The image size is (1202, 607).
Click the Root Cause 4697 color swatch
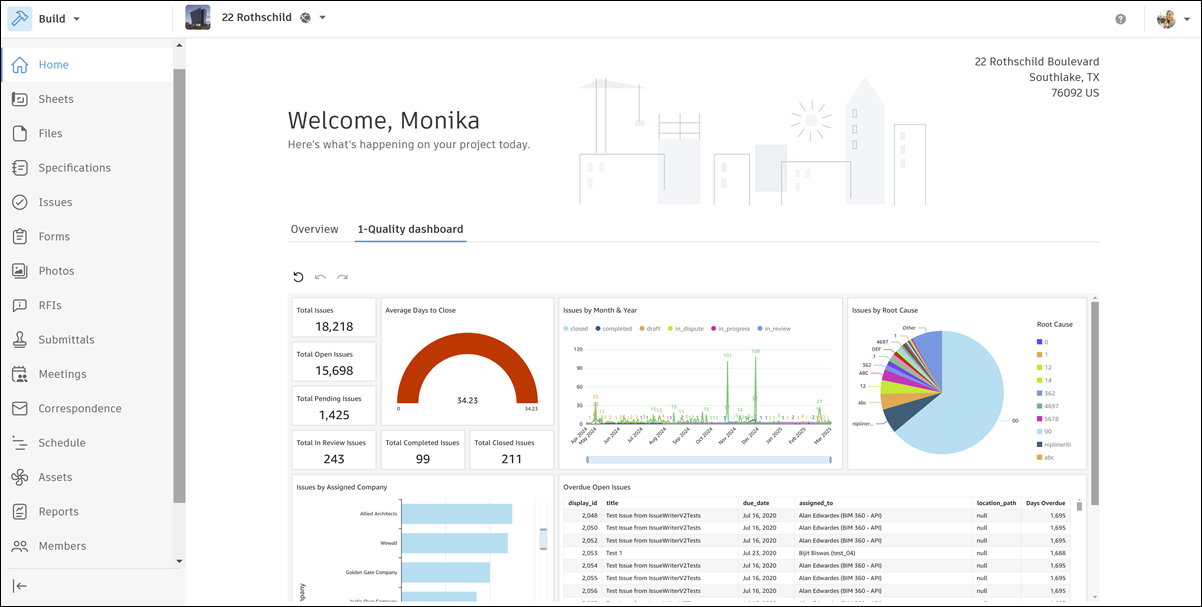[1039, 406]
